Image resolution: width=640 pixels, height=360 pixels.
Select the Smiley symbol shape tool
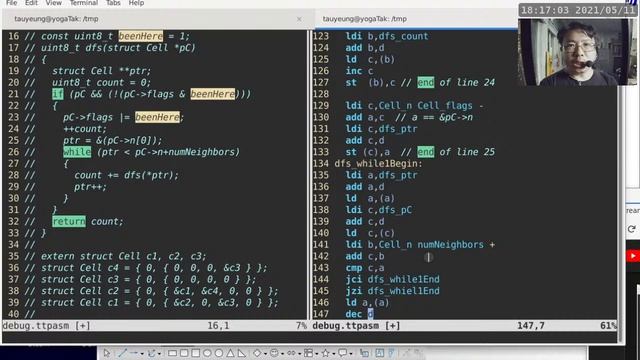(x=274, y=353)
